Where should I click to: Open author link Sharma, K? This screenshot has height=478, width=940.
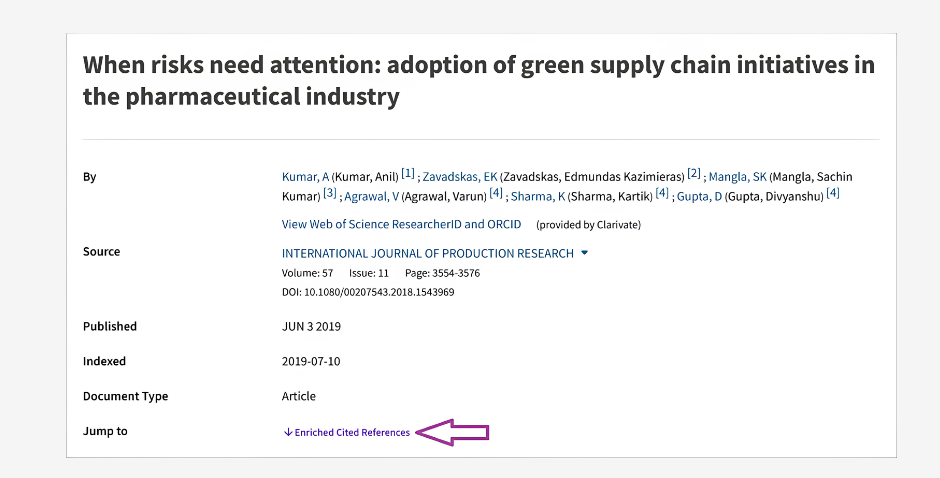pyautogui.click(x=538, y=197)
